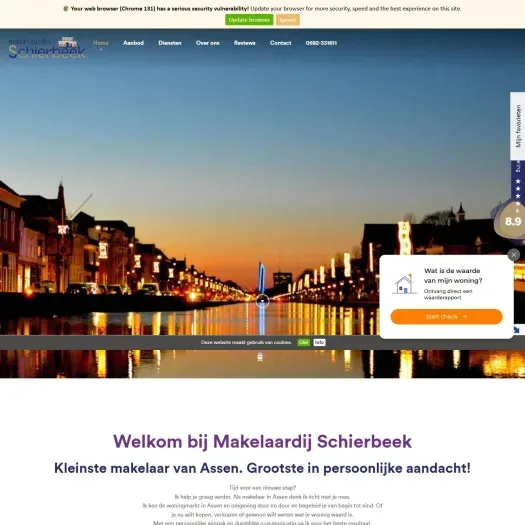
Task: Click the cookie notice text
Action: pos(246,342)
